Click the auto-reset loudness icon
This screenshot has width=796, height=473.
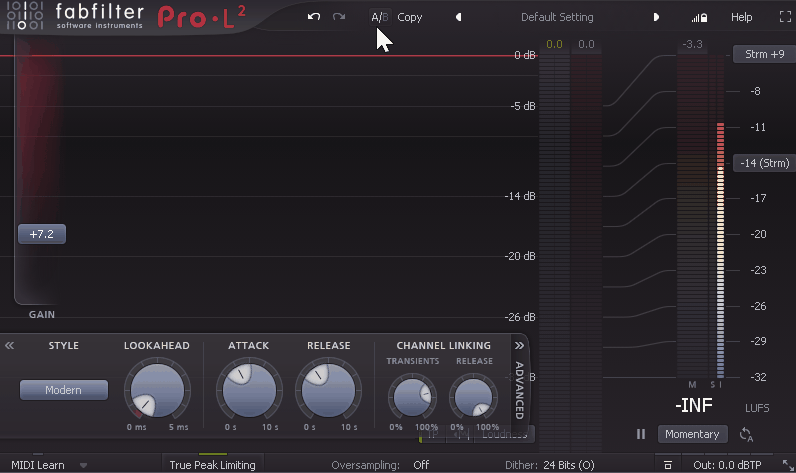746,434
